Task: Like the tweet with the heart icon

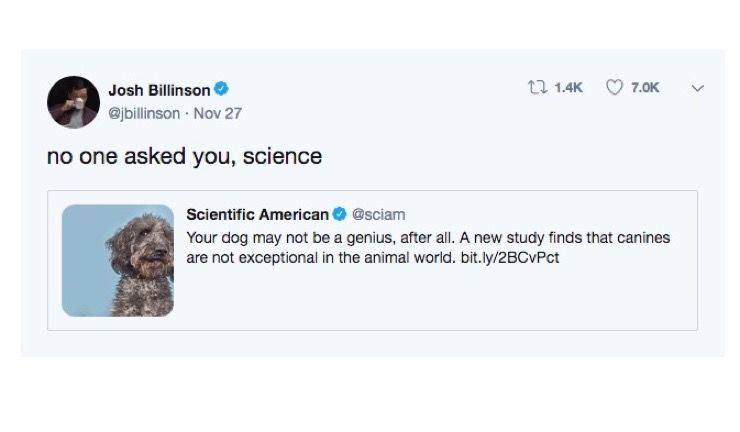Action: [615, 89]
